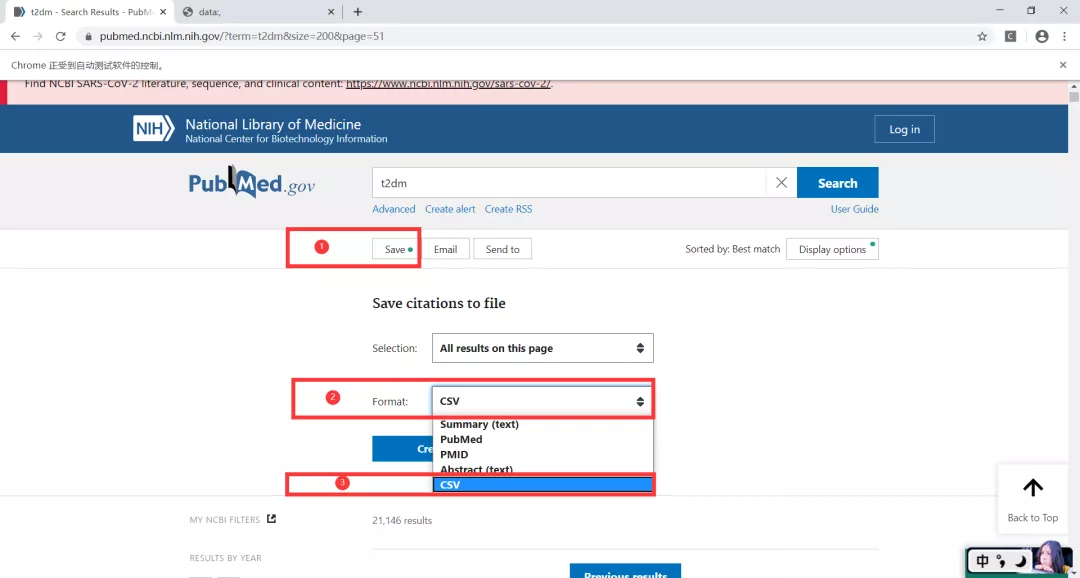1080x578 pixels.
Task: Click the page address bar URL
Action: tap(242, 37)
